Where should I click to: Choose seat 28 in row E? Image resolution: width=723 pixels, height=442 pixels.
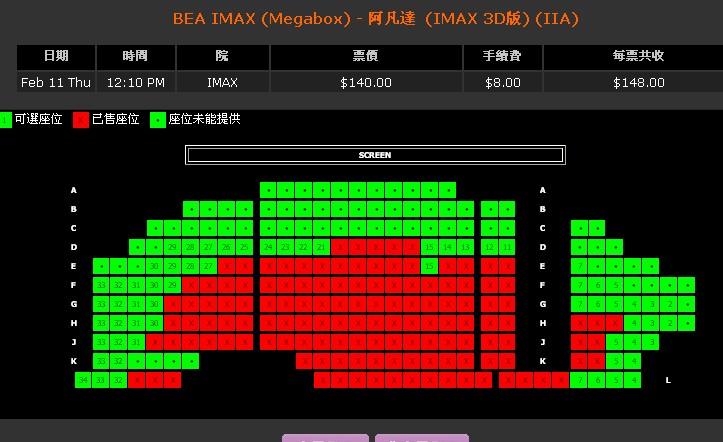click(x=191, y=266)
